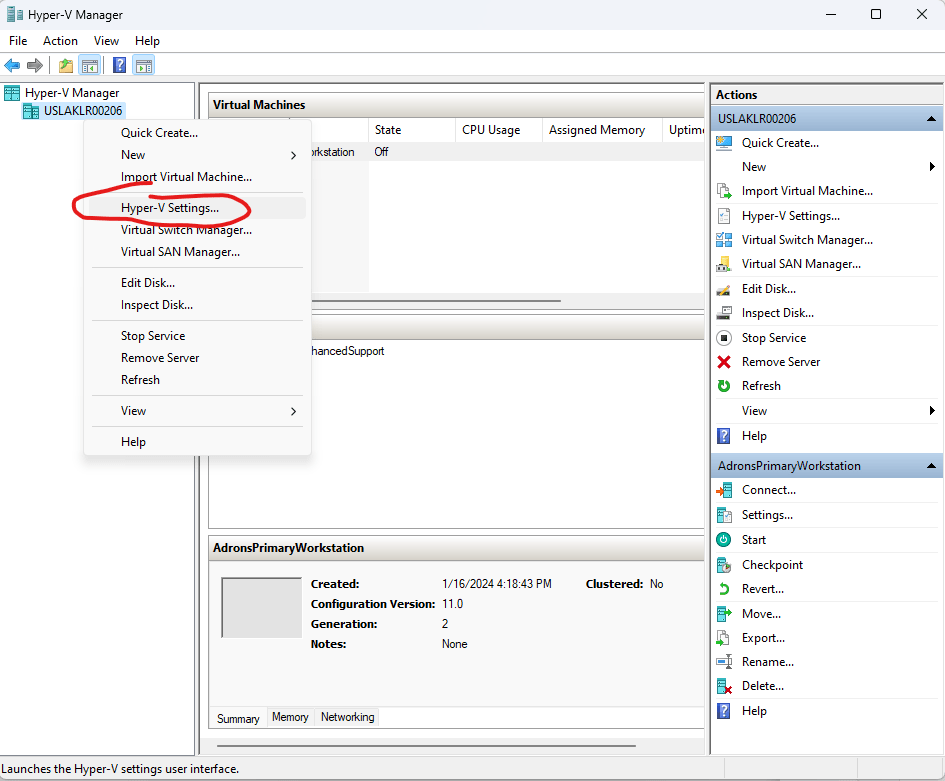Click the Delete icon in Actions pane
The height and width of the screenshot is (781, 945).
pos(724,686)
